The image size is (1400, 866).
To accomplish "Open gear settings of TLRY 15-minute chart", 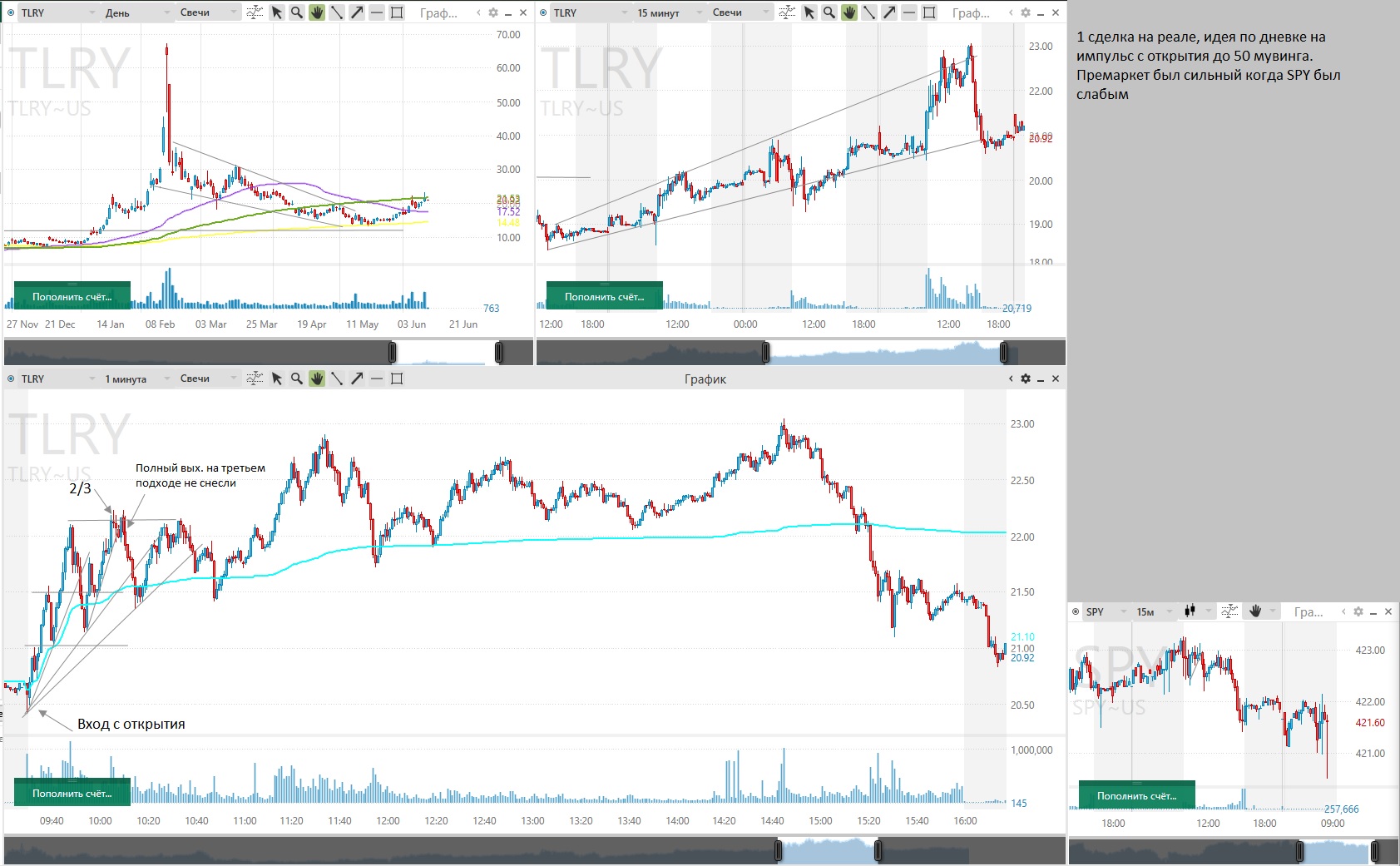I will [x=1026, y=12].
